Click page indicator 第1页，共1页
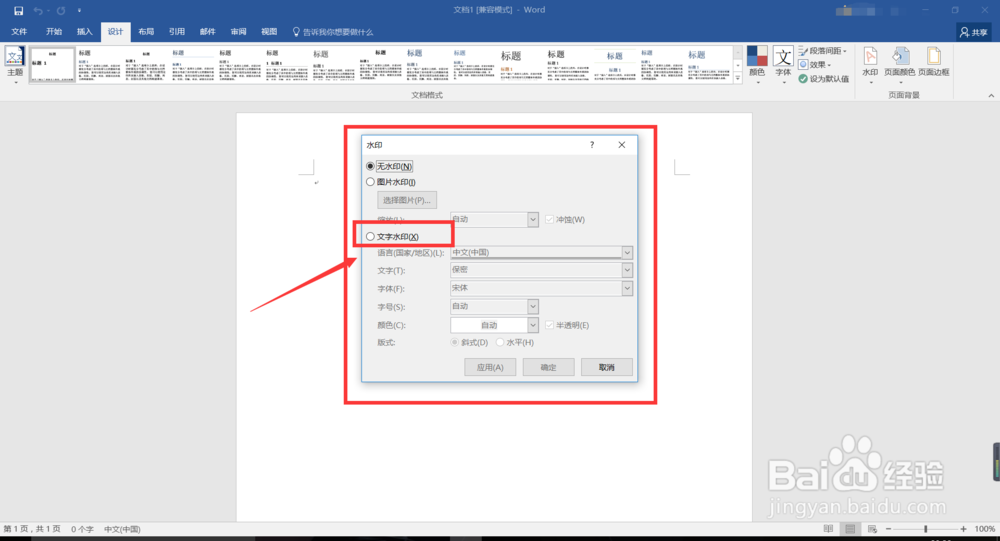Viewport: 1000px width, 541px height. tap(32, 530)
